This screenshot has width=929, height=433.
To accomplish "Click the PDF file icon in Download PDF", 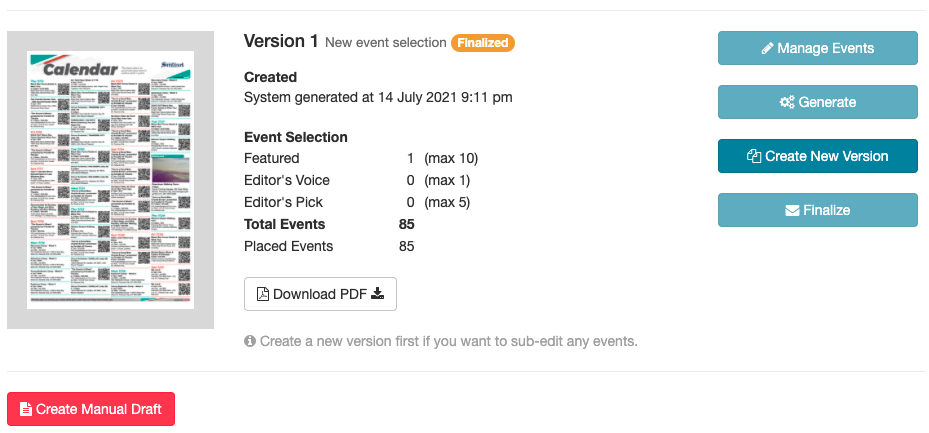I will 262,294.
